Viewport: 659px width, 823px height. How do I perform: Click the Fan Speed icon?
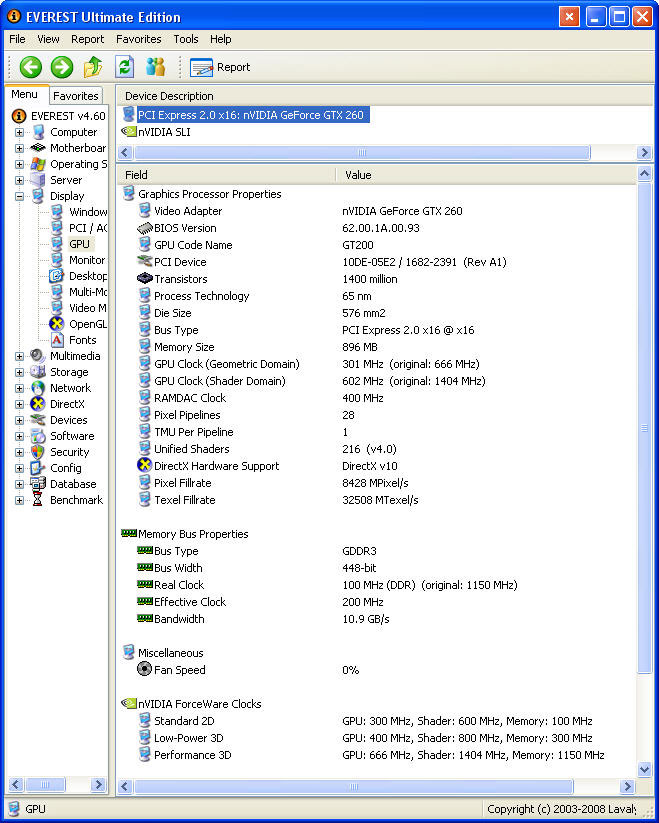pos(144,669)
